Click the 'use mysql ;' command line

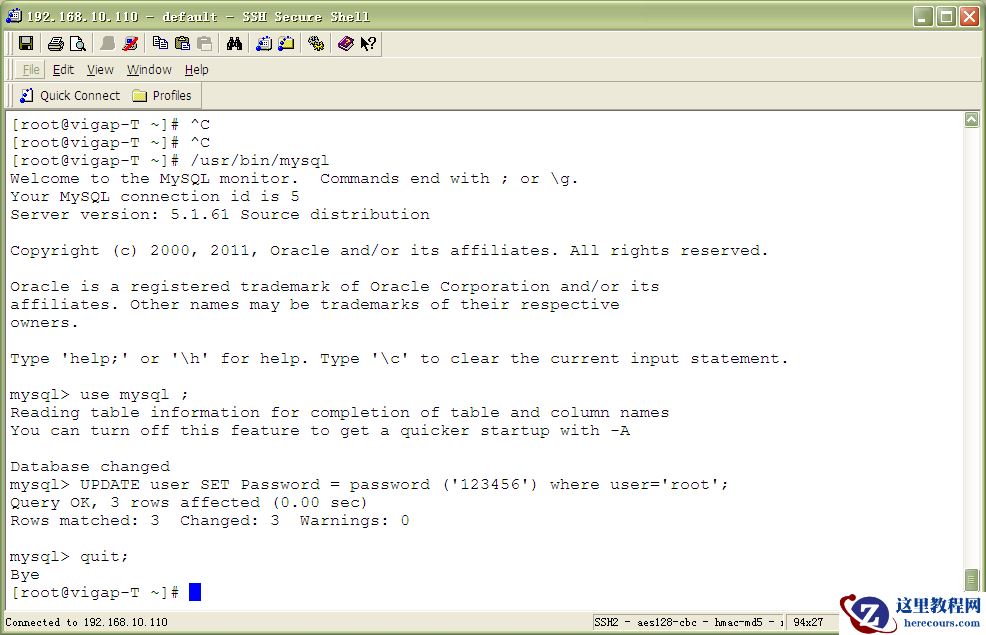pyautogui.click(x=99, y=395)
